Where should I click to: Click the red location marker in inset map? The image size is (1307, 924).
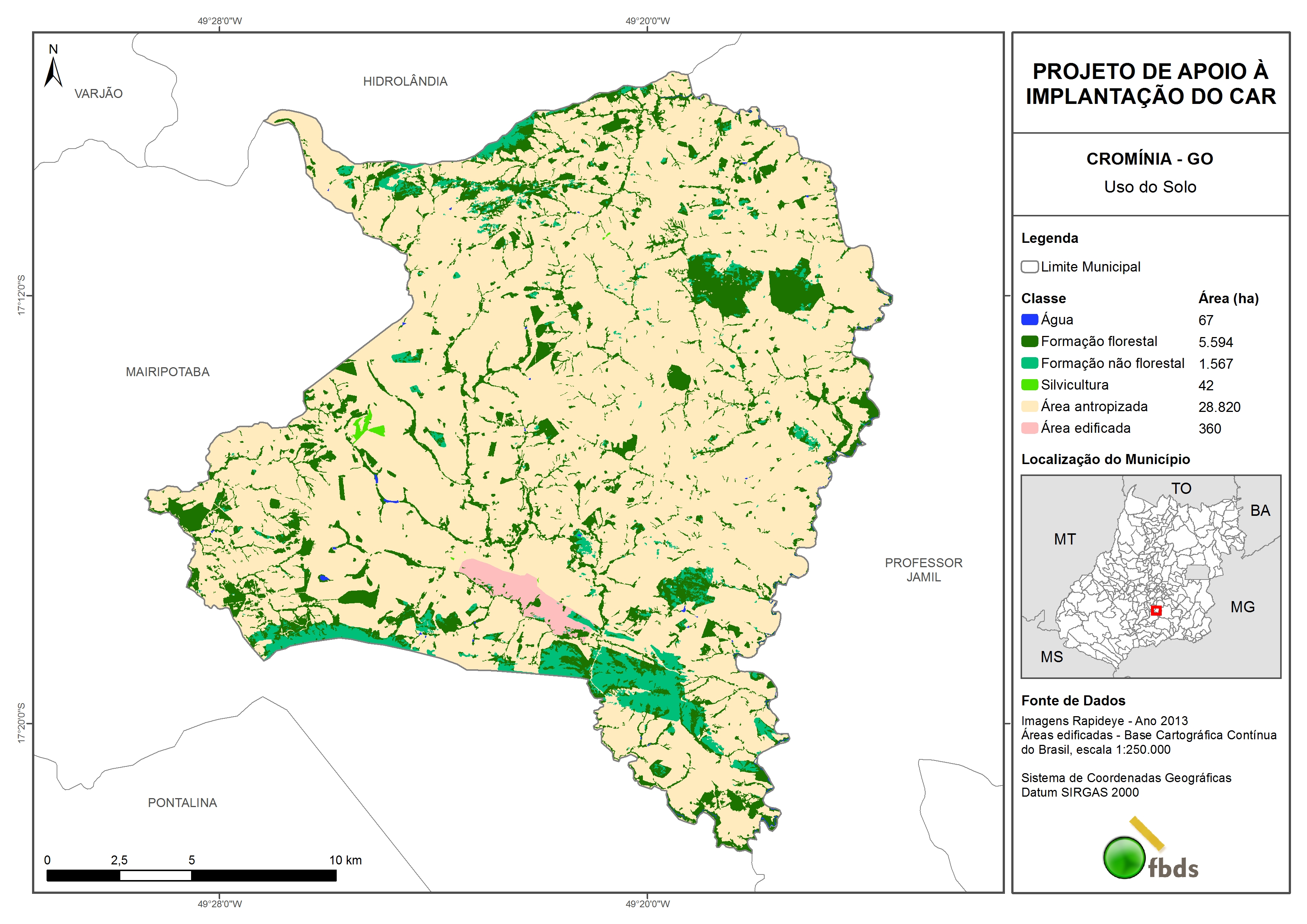pyautogui.click(x=1155, y=611)
